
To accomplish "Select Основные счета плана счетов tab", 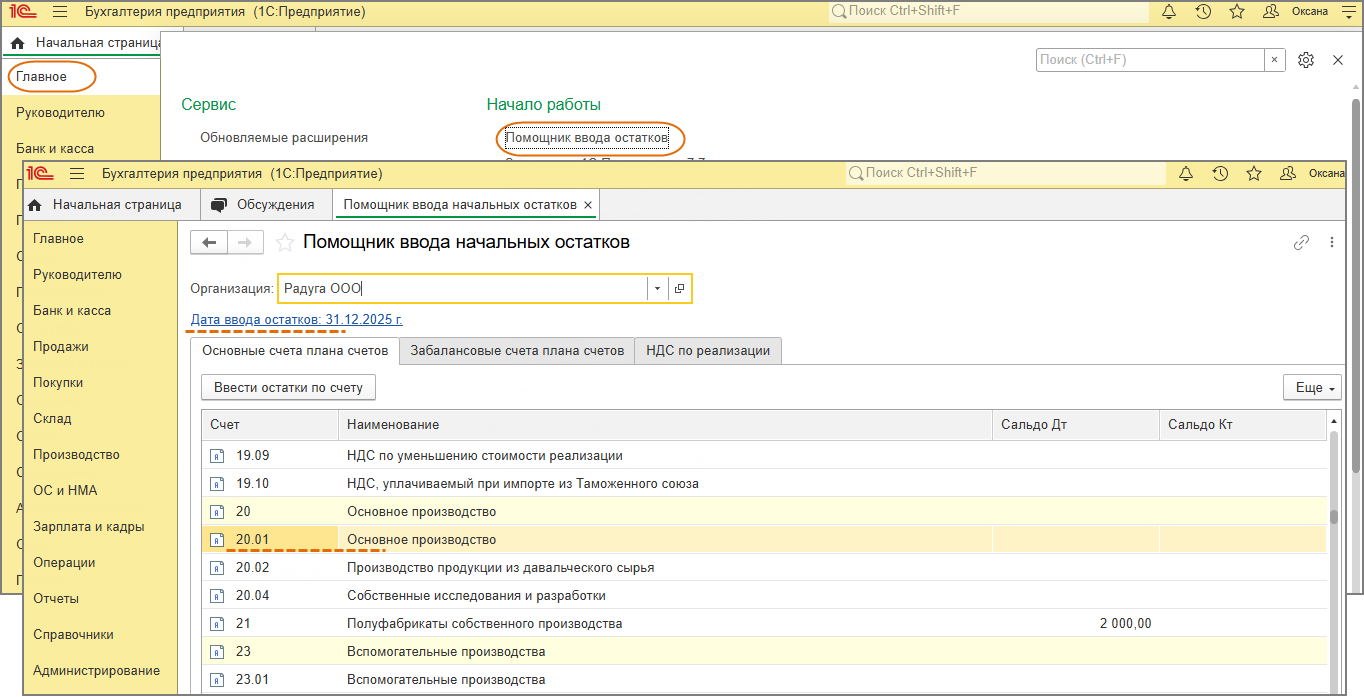I will [x=295, y=351].
